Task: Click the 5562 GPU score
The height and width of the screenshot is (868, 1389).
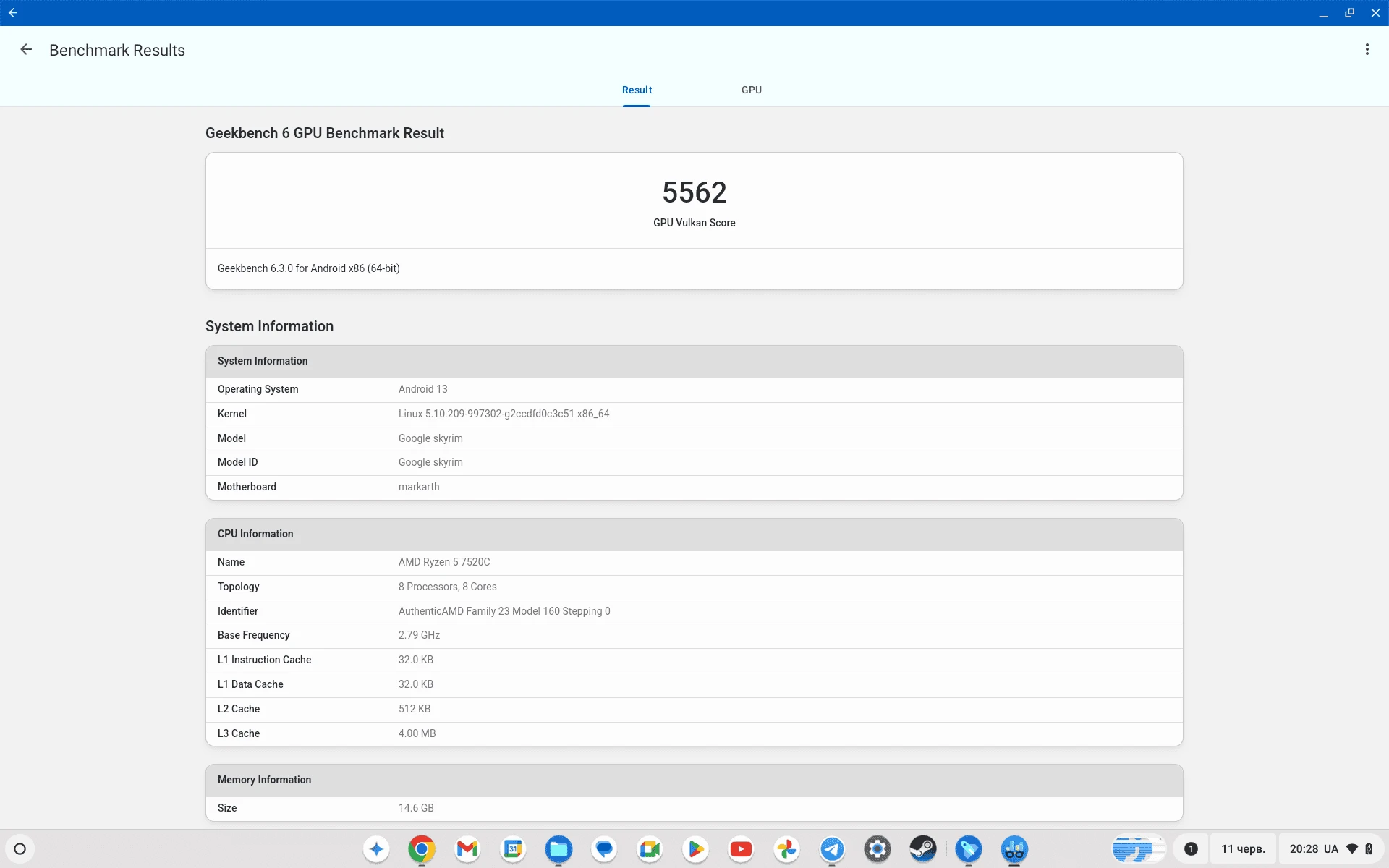Action: 694,192
